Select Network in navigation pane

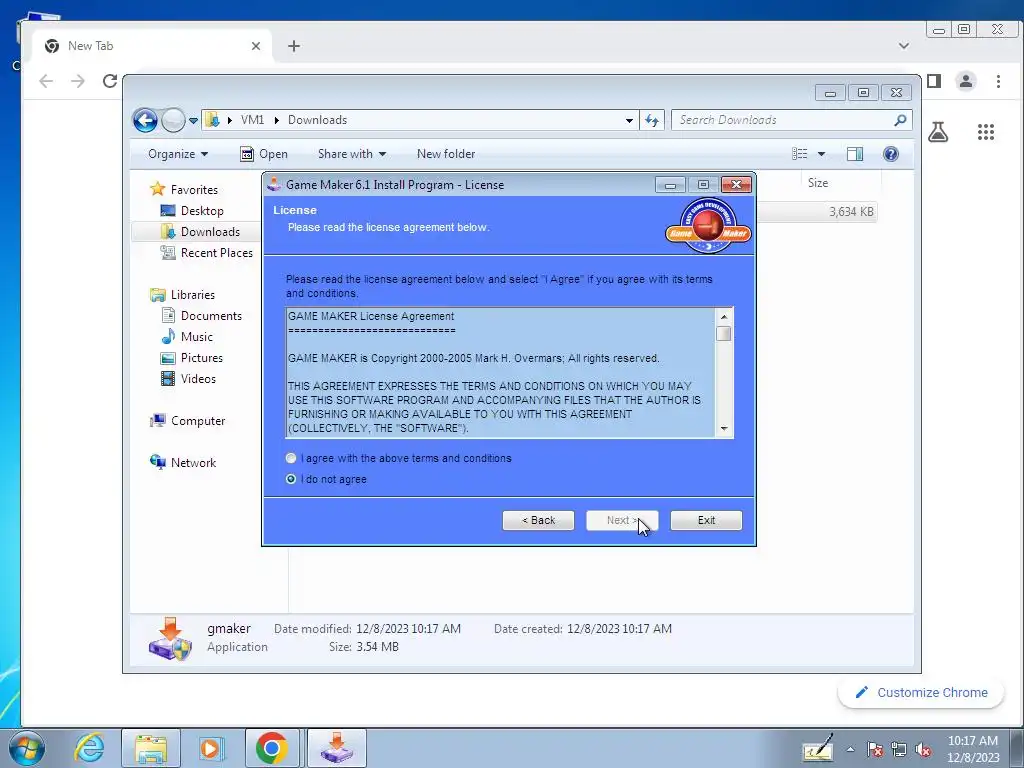click(193, 463)
